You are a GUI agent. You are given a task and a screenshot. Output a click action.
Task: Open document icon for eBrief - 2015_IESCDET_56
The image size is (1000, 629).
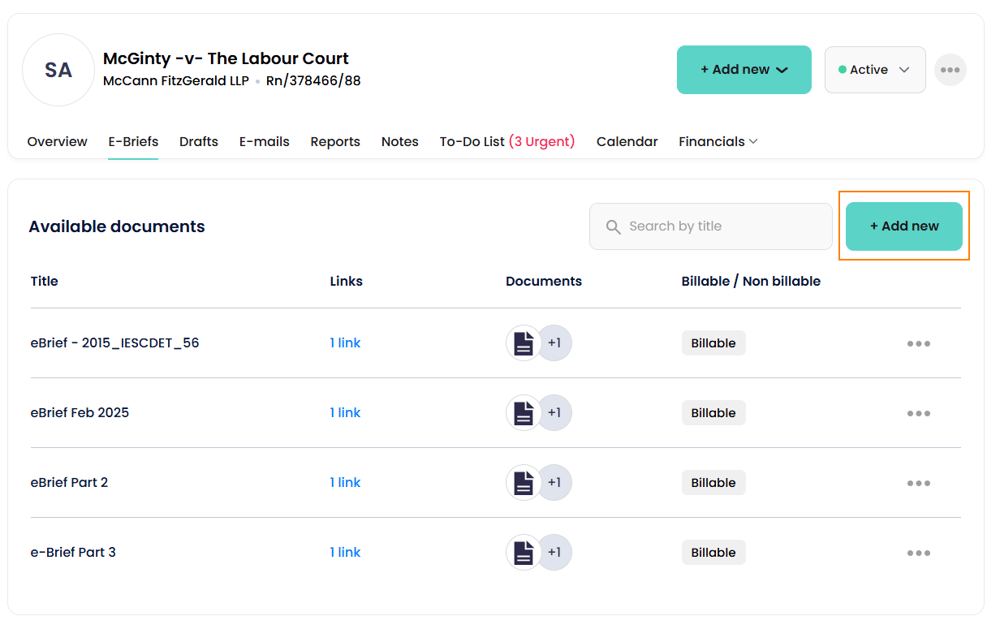tap(523, 343)
